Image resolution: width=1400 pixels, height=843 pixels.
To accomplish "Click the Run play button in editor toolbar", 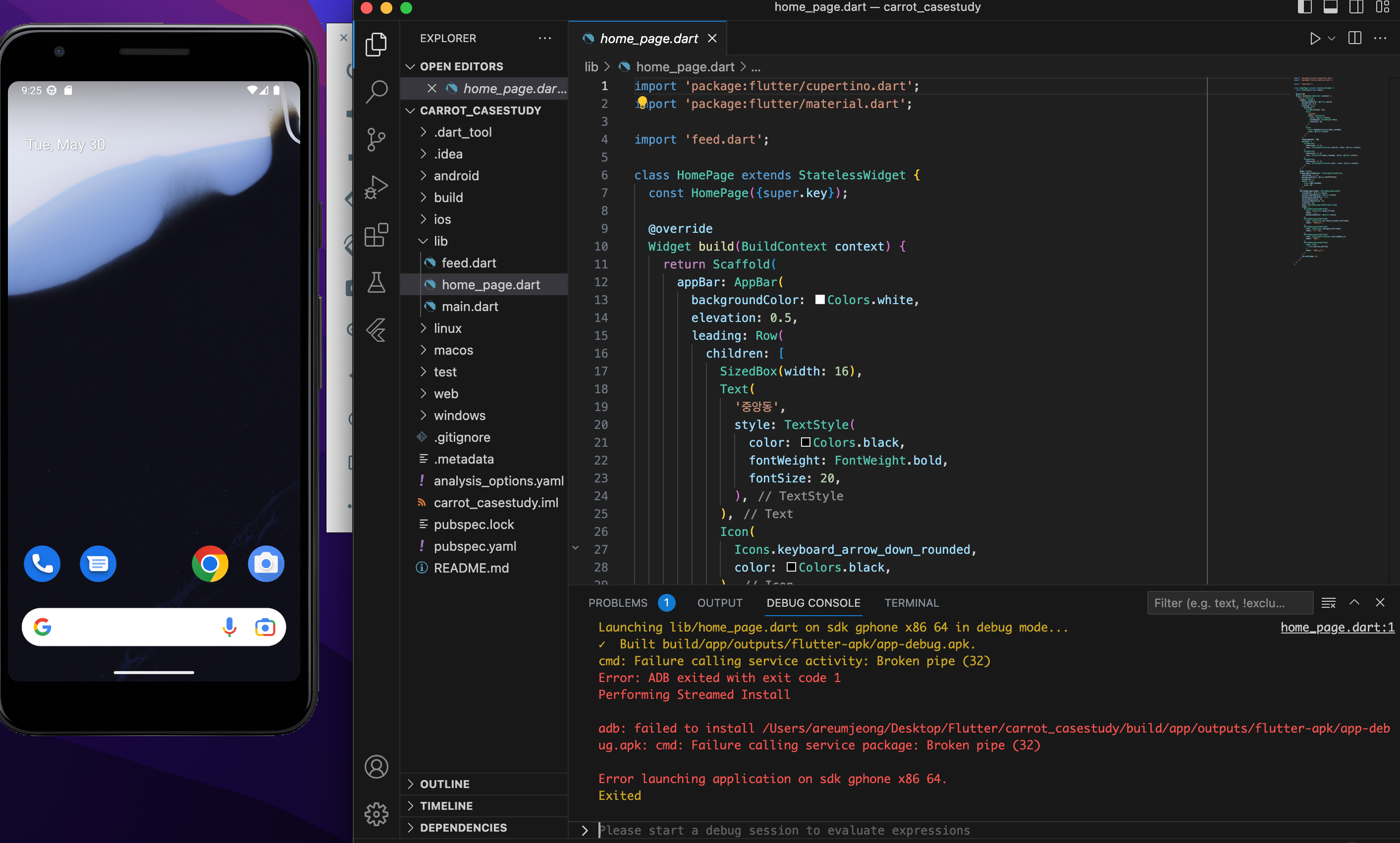I will [x=1315, y=39].
